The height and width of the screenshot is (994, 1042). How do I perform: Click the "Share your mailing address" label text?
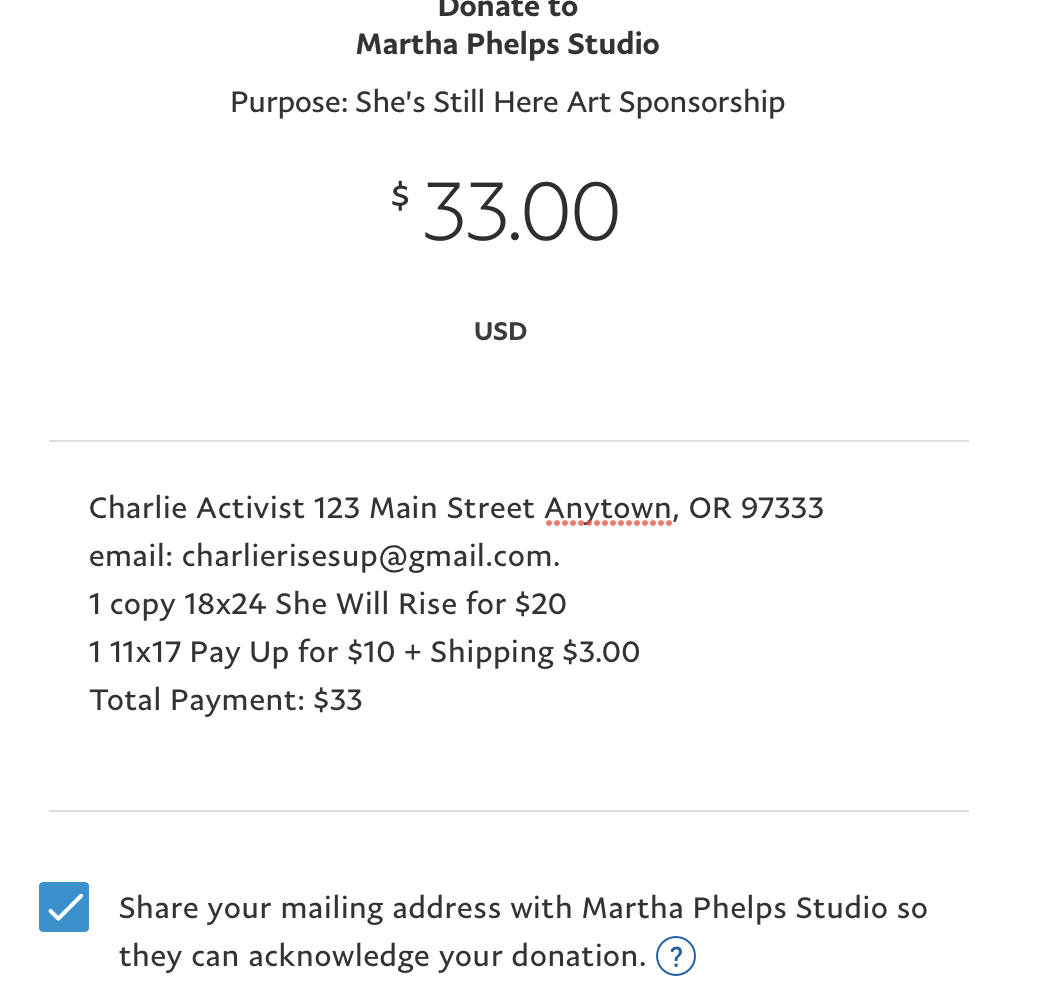[310, 908]
